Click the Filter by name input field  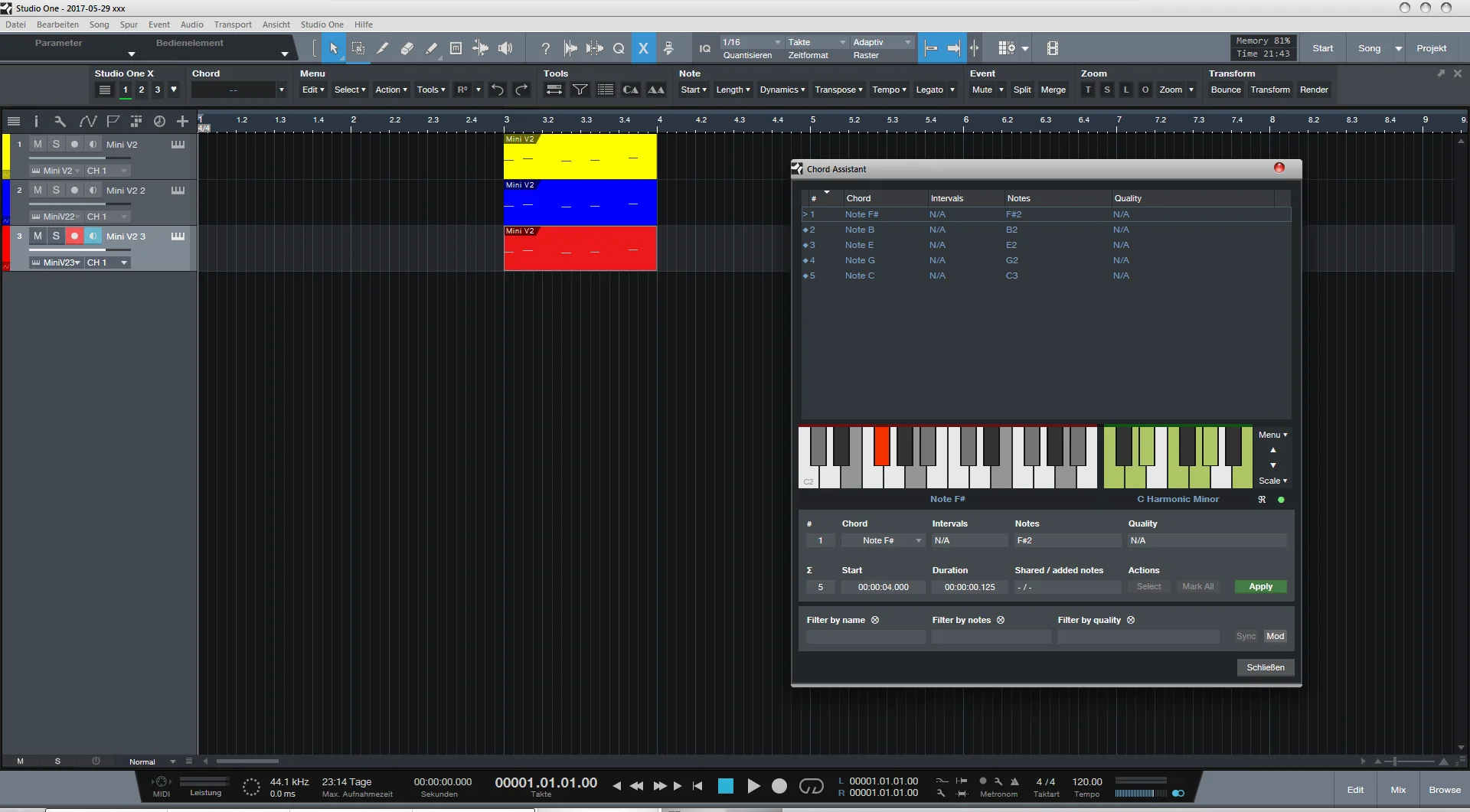tap(865, 636)
